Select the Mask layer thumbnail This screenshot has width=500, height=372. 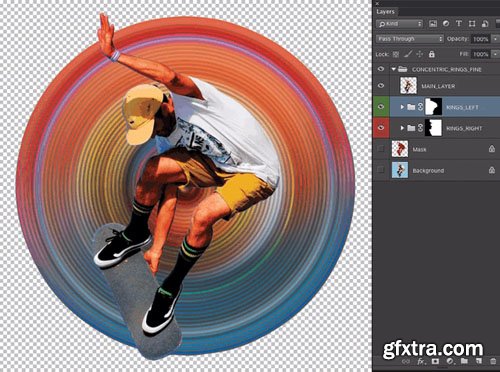(400, 149)
